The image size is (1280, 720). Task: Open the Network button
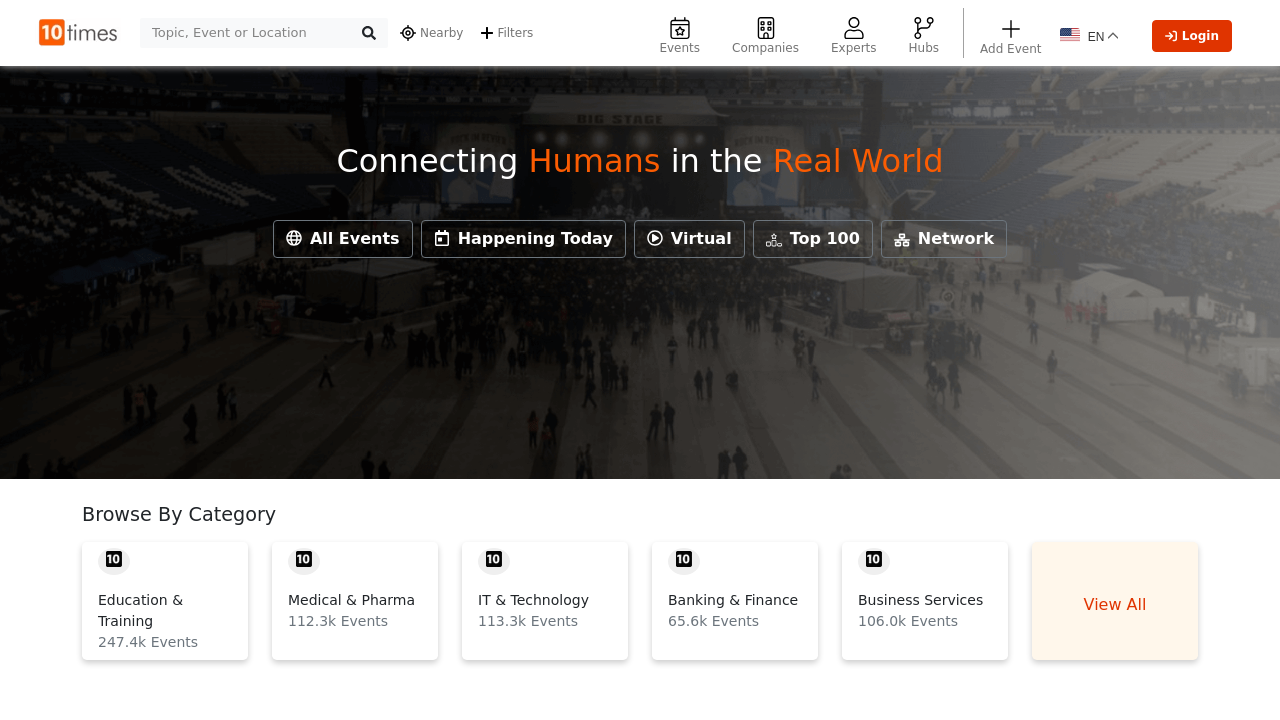tap(944, 239)
